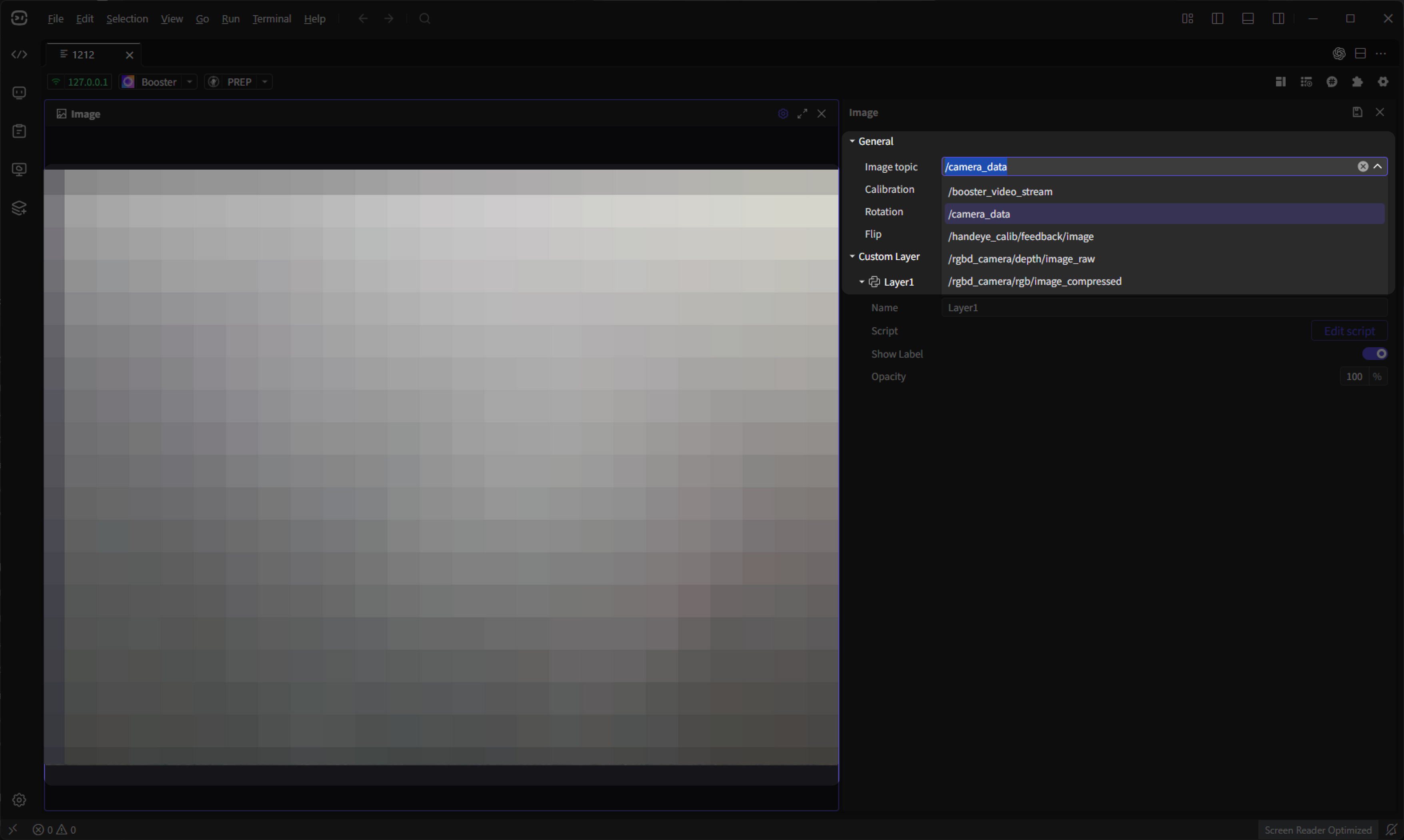The height and width of the screenshot is (840, 1404).
Task: Open the Terminal menu
Action: [x=272, y=19]
